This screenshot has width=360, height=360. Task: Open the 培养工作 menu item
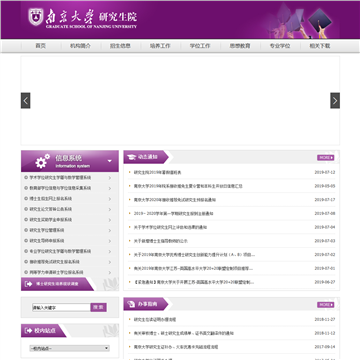coord(160,46)
